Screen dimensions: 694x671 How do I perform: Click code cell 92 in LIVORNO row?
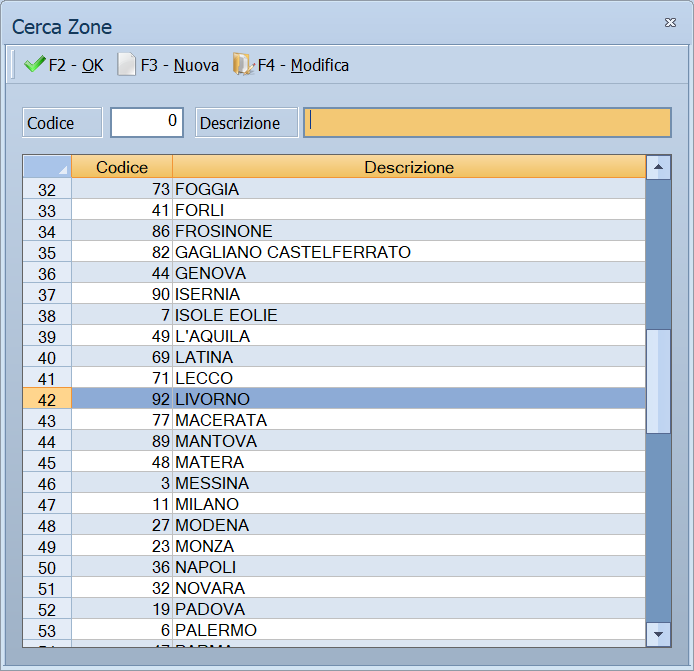click(x=122, y=399)
